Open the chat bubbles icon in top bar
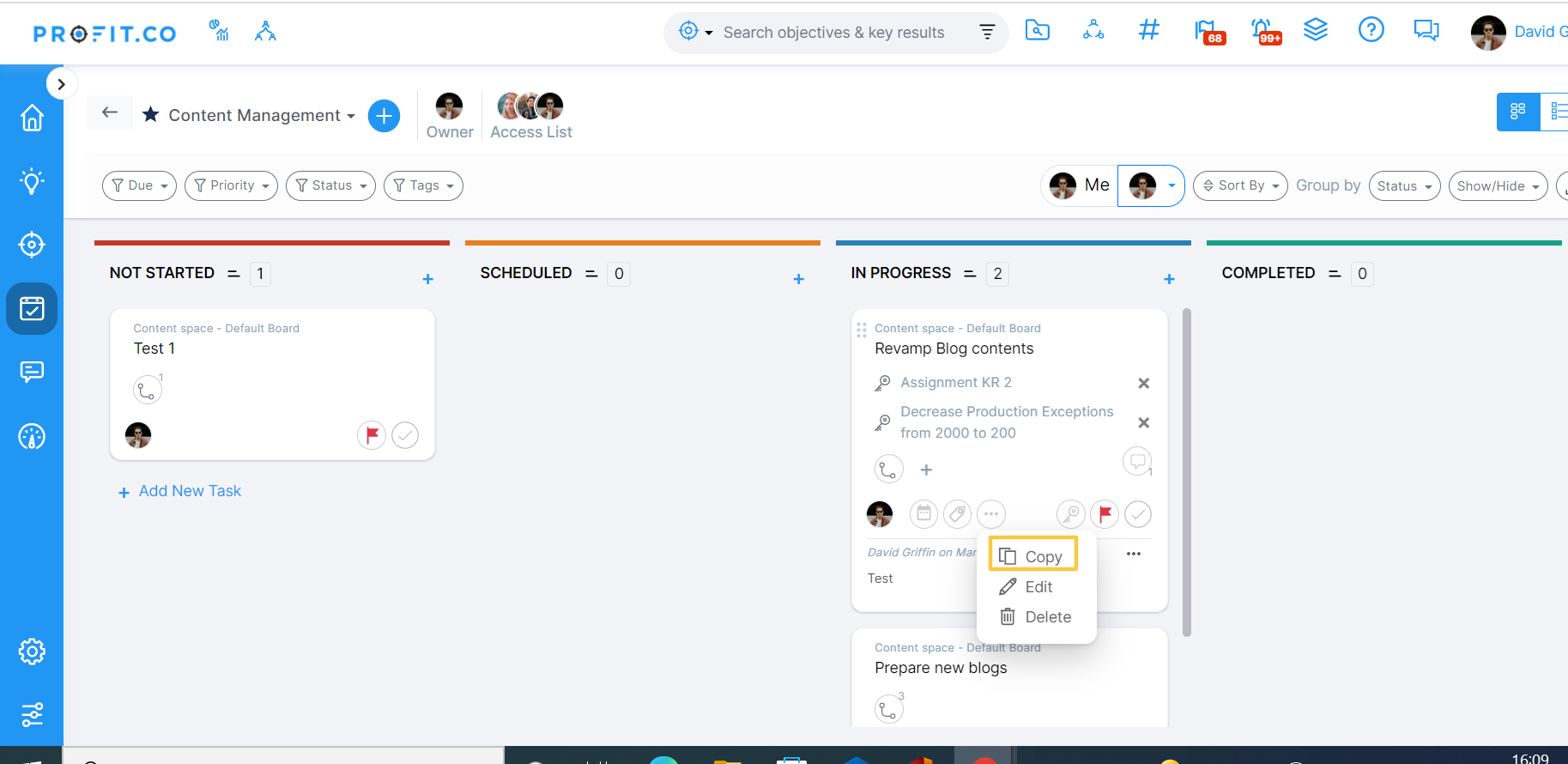The image size is (1568, 764). click(1426, 31)
